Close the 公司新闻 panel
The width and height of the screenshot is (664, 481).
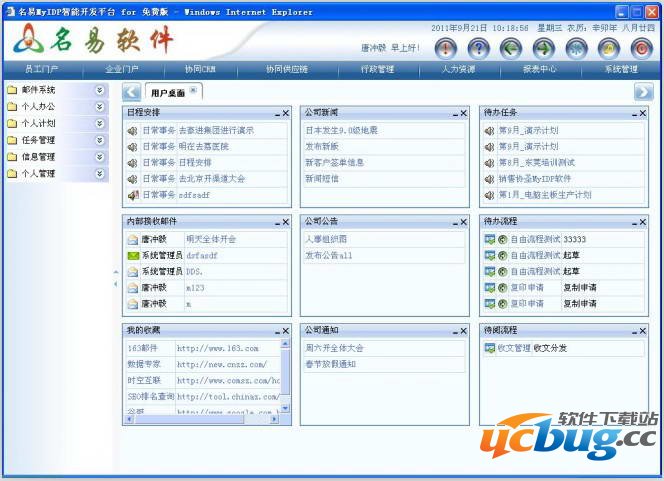[x=463, y=113]
